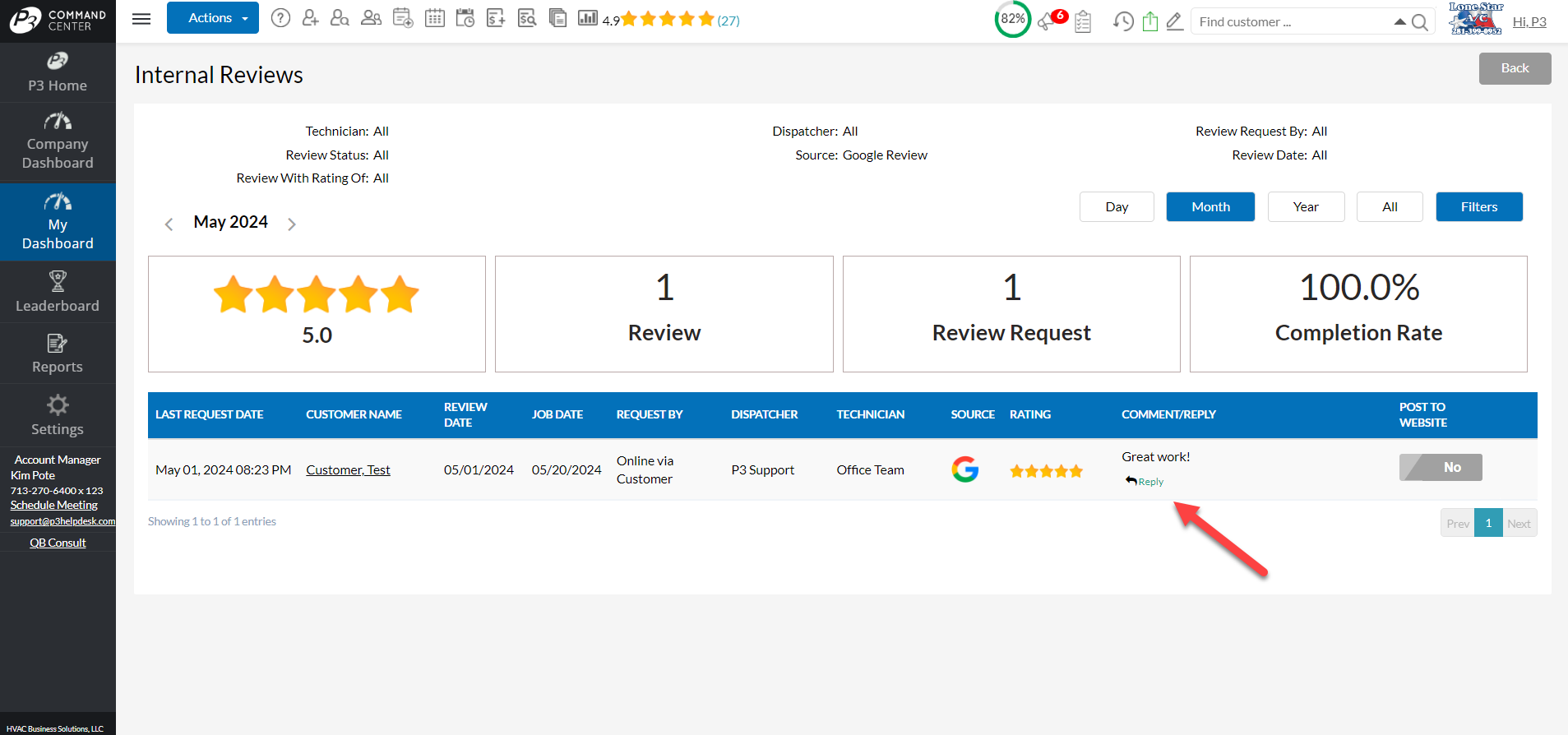Toggle the hamburger sidebar menu

141,18
